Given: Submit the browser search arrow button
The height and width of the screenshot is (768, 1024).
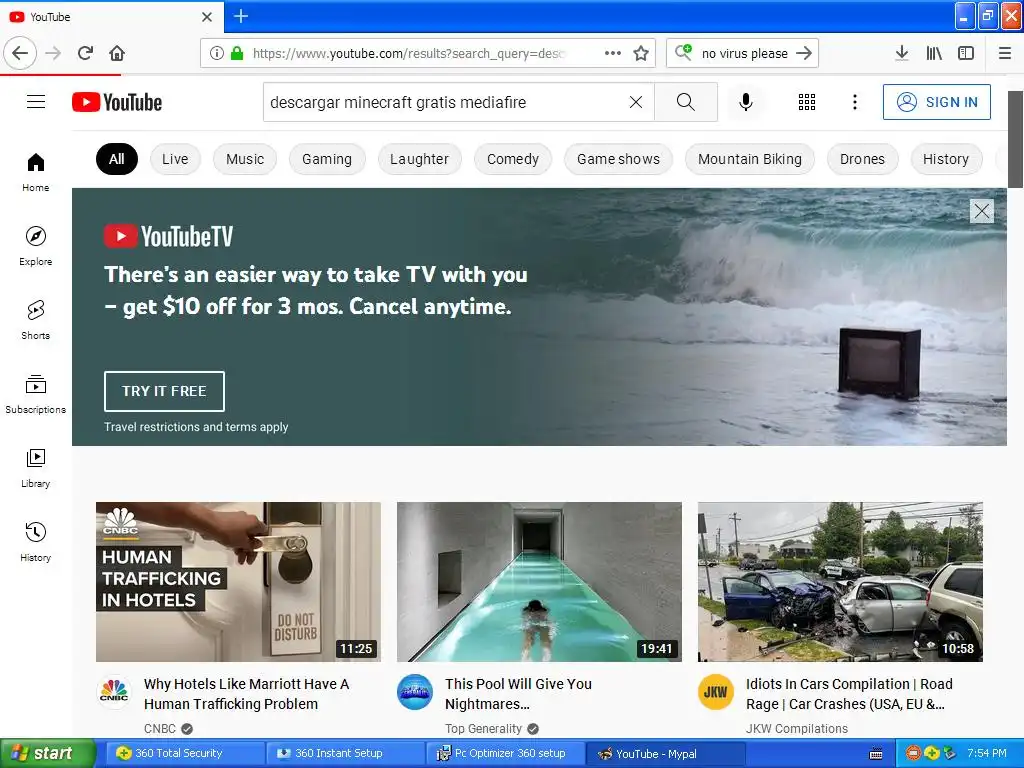Looking at the screenshot, I should [x=804, y=53].
